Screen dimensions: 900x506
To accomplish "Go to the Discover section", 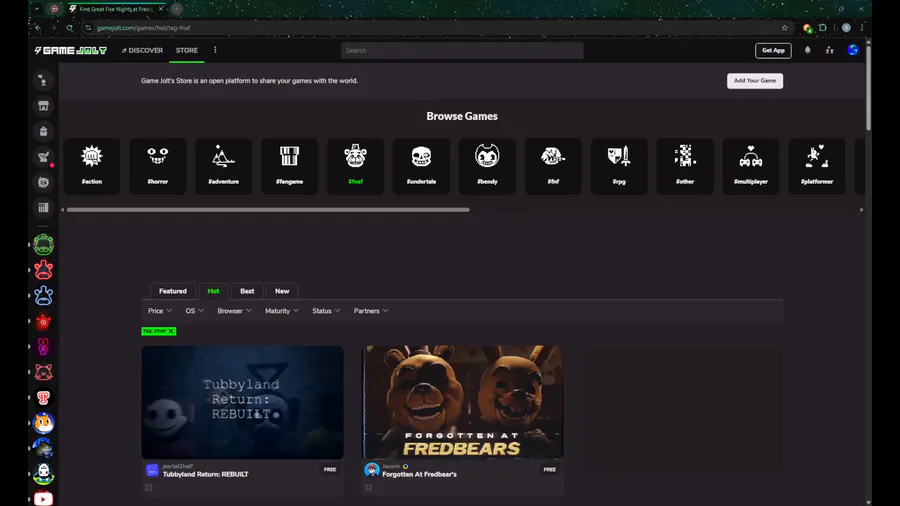I will [x=142, y=50].
